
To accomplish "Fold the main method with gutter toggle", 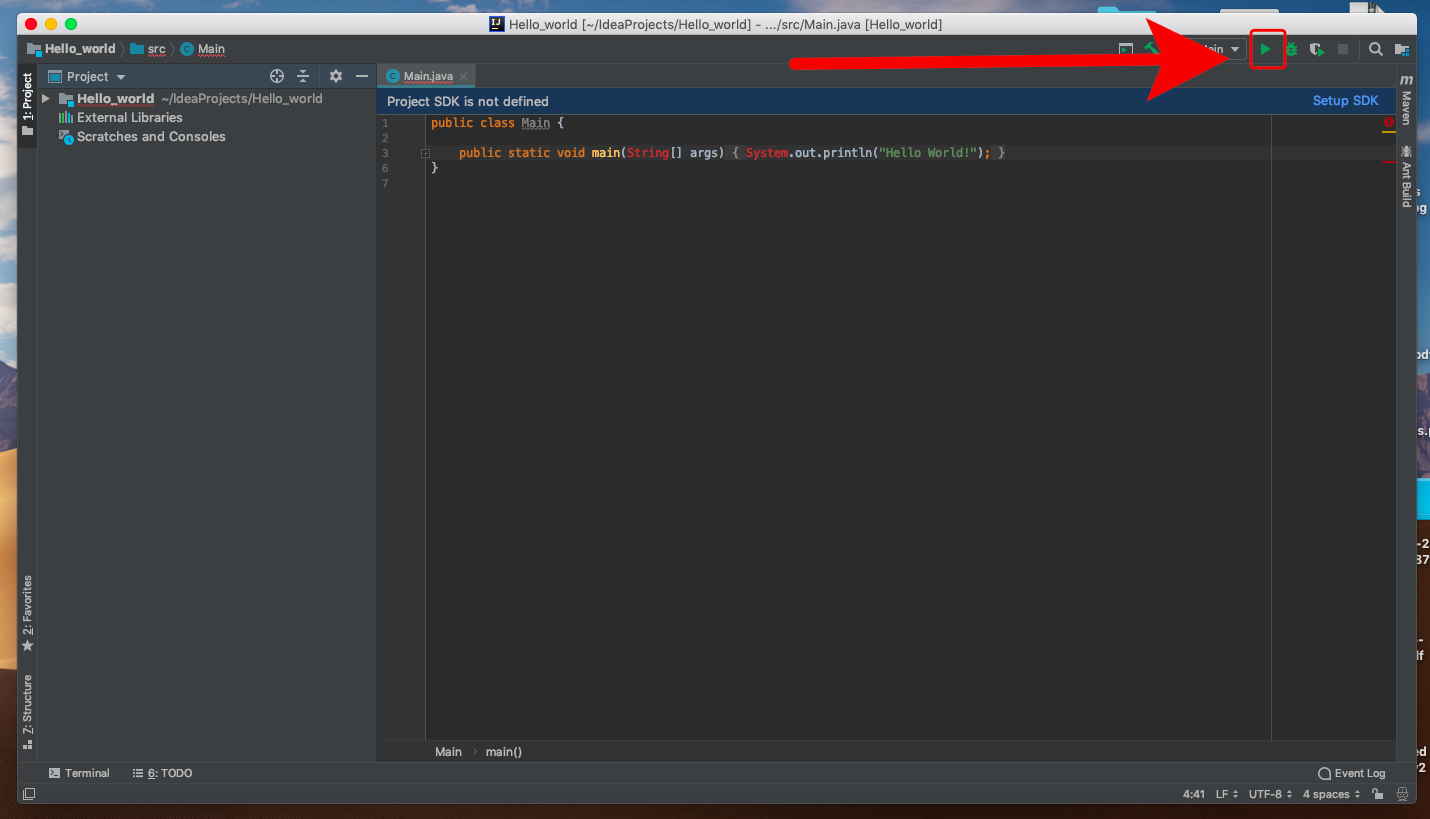I will click(425, 153).
